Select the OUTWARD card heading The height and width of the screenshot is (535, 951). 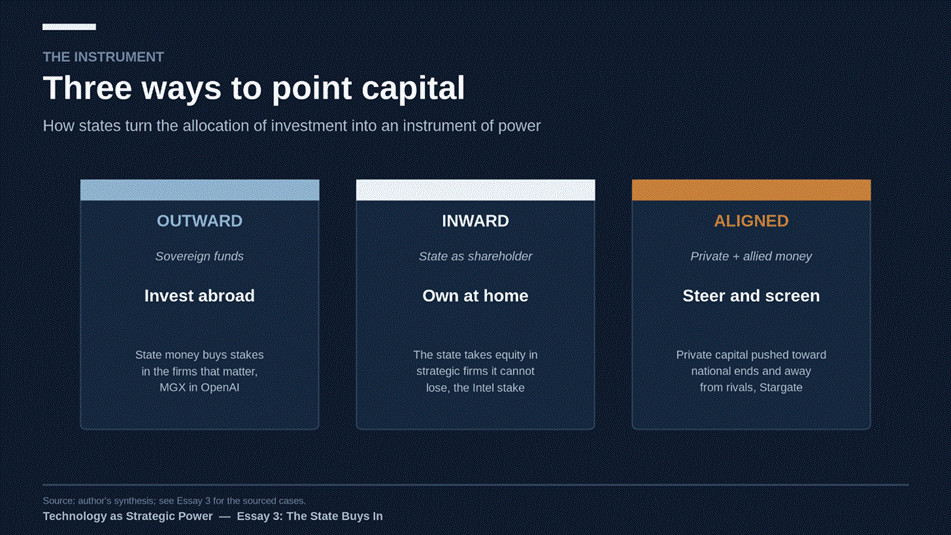coord(200,221)
